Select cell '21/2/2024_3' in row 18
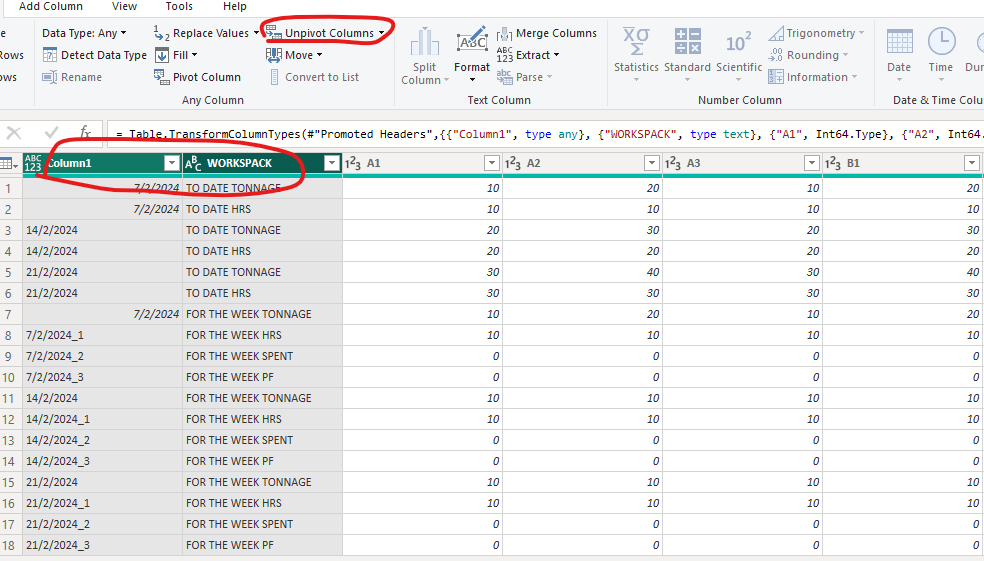984x561 pixels. pos(102,545)
